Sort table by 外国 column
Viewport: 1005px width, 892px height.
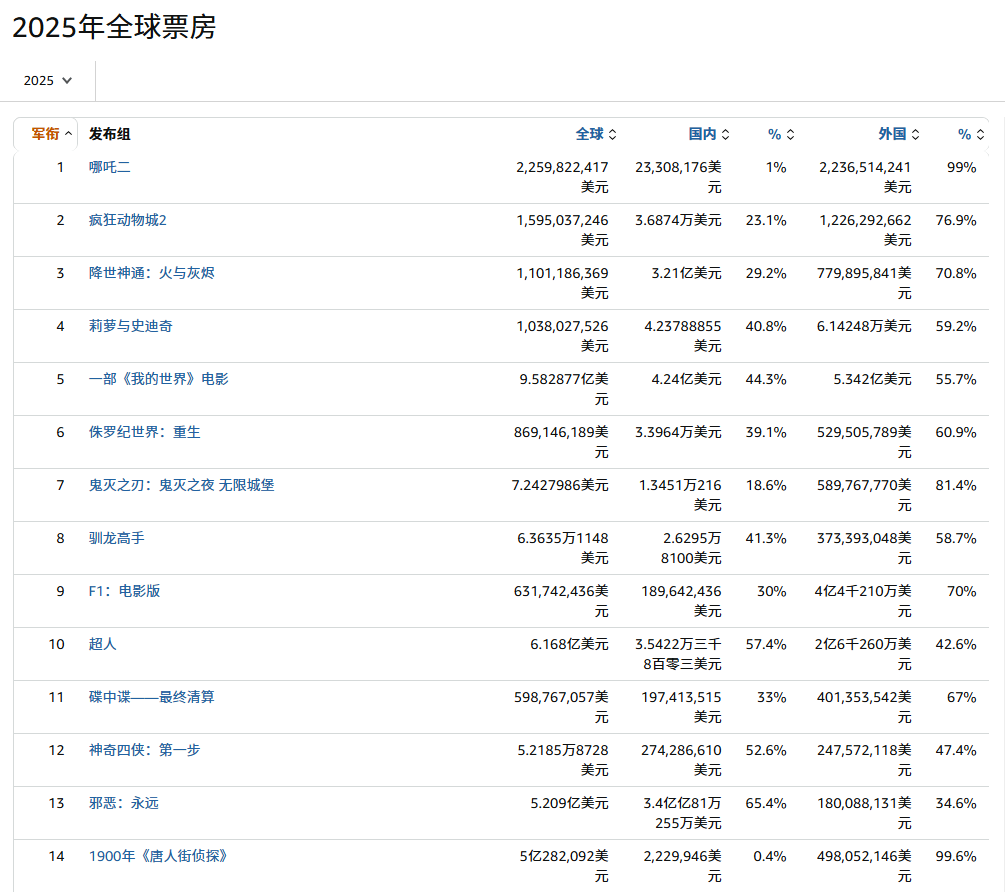click(x=899, y=134)
